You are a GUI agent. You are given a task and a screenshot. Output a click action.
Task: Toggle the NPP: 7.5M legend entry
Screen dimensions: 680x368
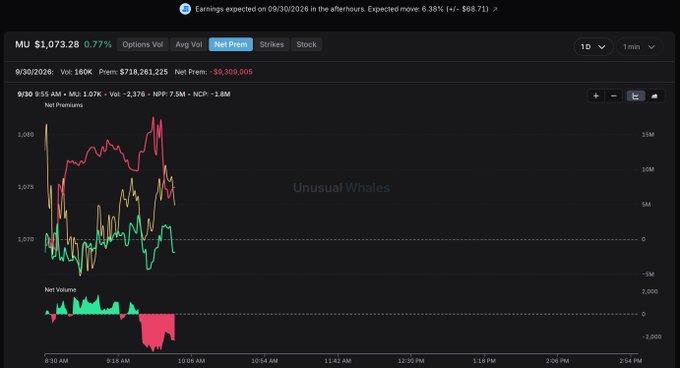[169, 94]
